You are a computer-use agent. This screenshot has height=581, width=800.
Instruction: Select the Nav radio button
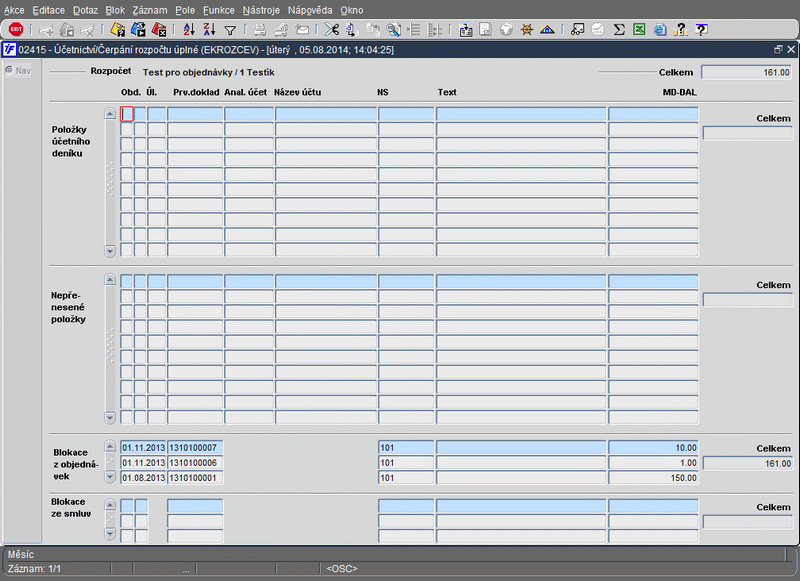point(9,70)
